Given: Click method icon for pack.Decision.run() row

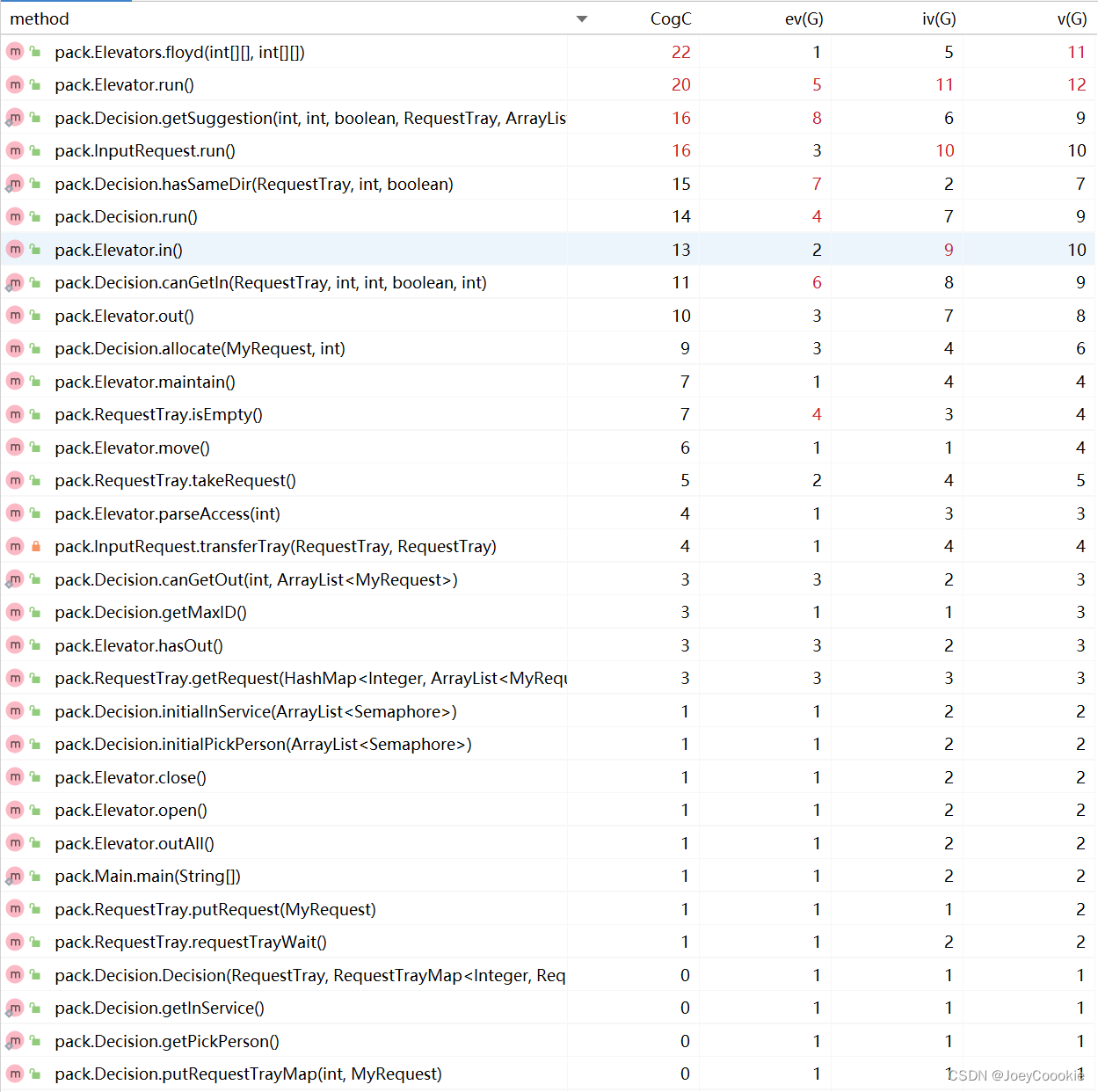Looking at the screenshot, I should point(15,216).
